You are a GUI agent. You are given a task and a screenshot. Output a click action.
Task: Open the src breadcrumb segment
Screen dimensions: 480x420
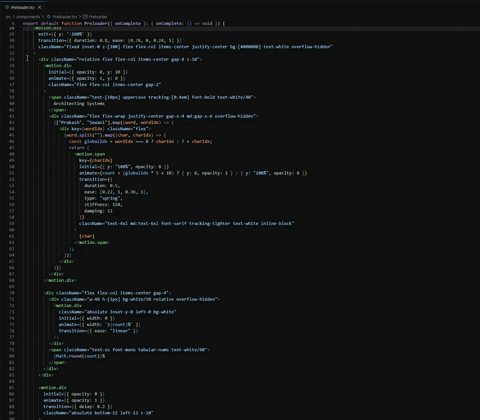[8, 17]
